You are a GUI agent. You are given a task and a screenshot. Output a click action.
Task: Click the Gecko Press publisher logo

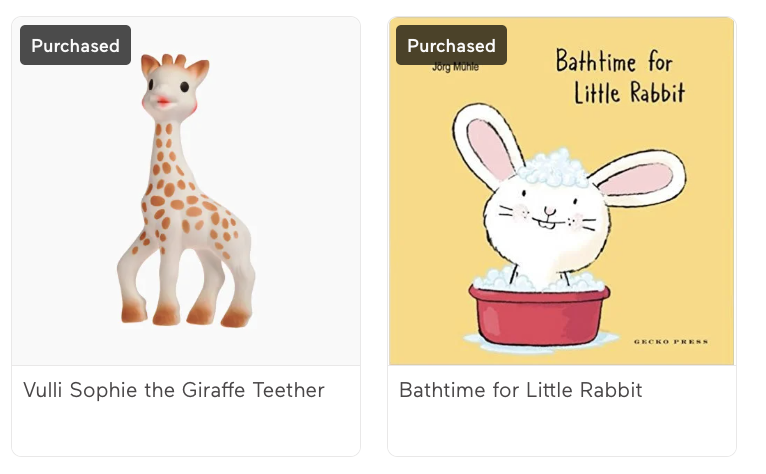(671, 342)
